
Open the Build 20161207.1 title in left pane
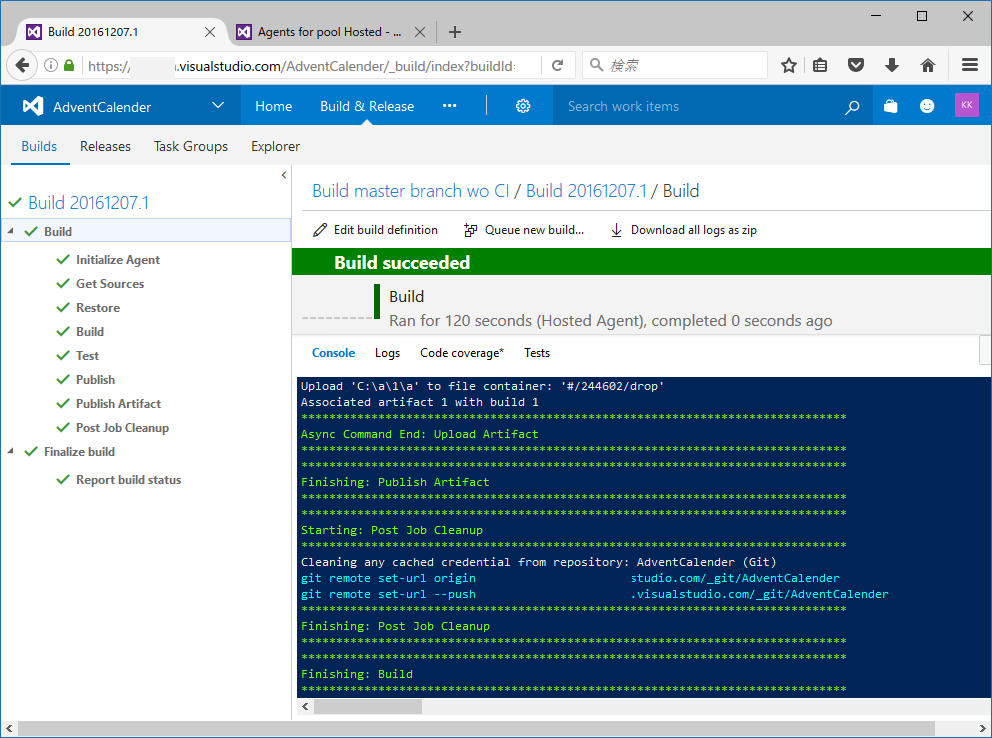pos(89,203)
